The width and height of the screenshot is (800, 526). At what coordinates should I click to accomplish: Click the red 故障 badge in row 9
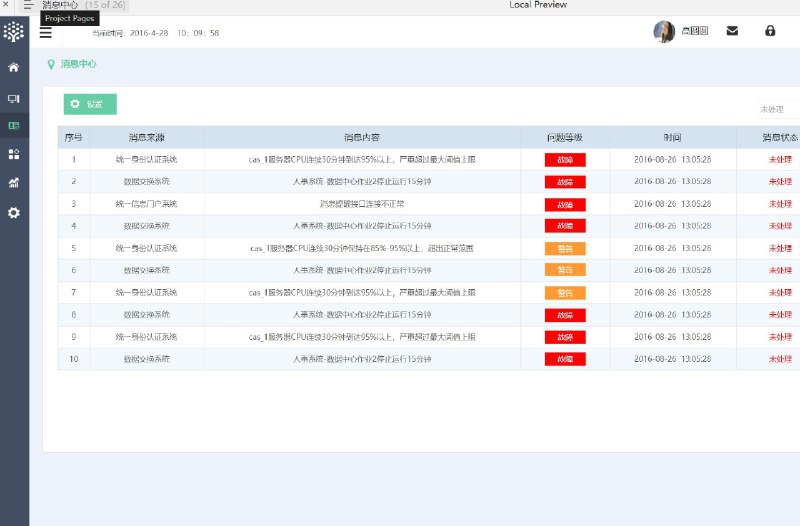565,337
